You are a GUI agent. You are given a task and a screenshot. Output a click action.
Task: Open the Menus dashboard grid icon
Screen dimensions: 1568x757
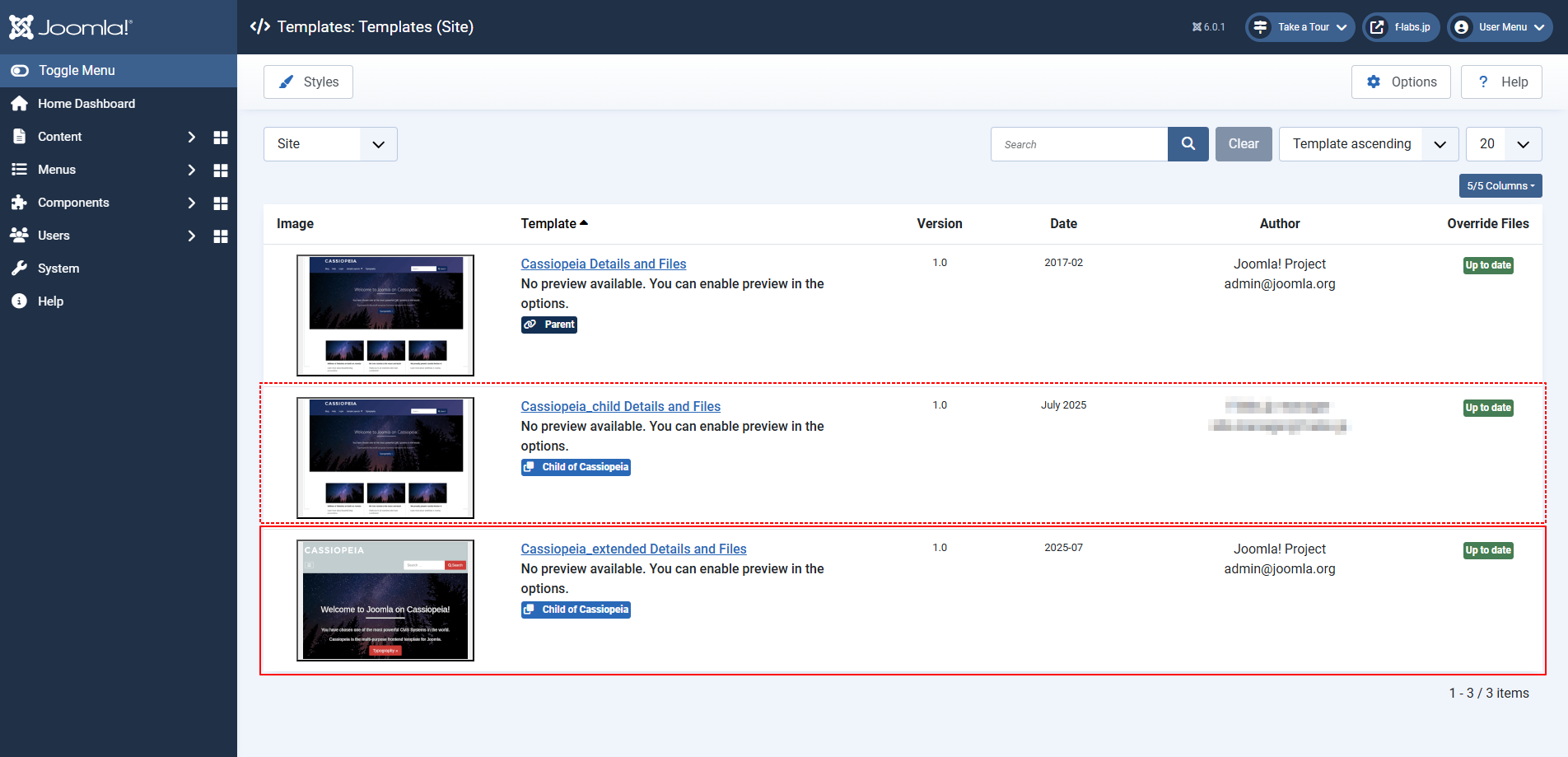(221, 171)
